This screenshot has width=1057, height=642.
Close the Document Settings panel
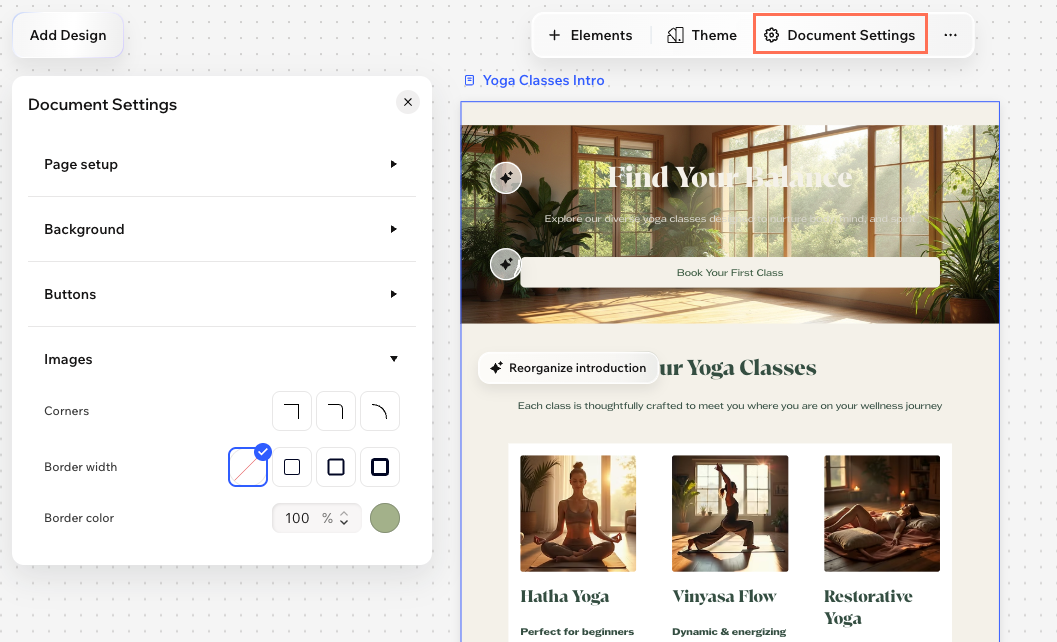(407, 102)
